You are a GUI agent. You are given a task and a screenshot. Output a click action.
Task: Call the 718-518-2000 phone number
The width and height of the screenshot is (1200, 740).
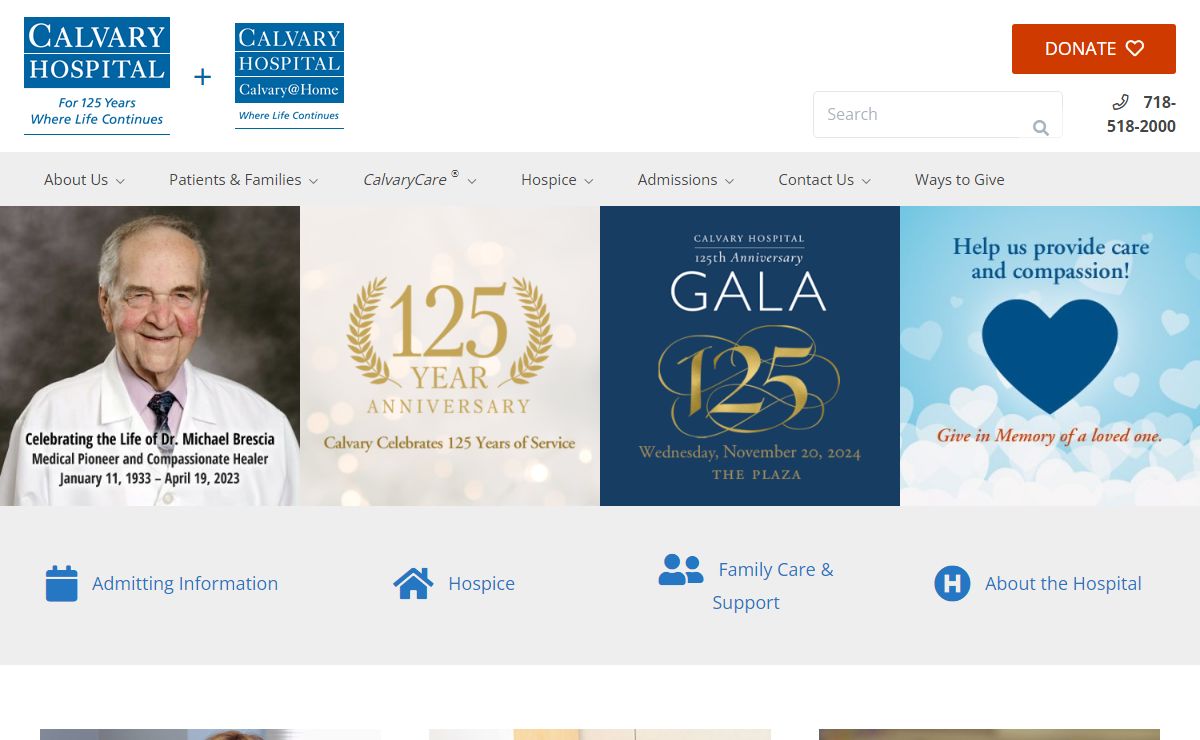[x=1141, y=114]
